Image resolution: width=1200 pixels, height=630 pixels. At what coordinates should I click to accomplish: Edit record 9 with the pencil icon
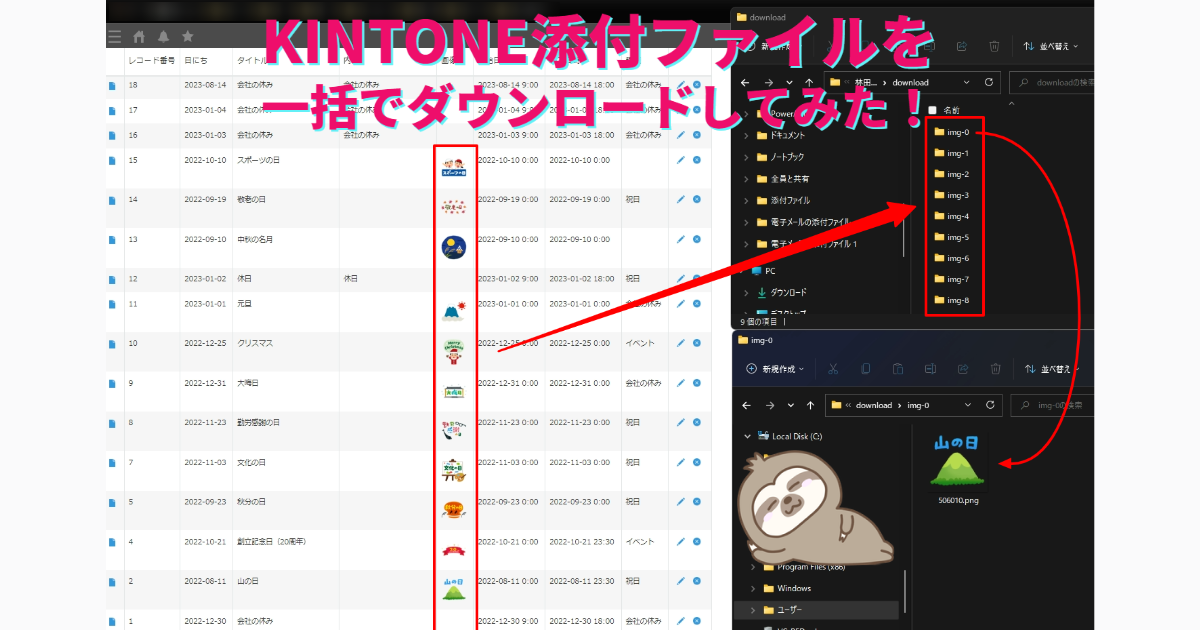[x=681, y=383]
